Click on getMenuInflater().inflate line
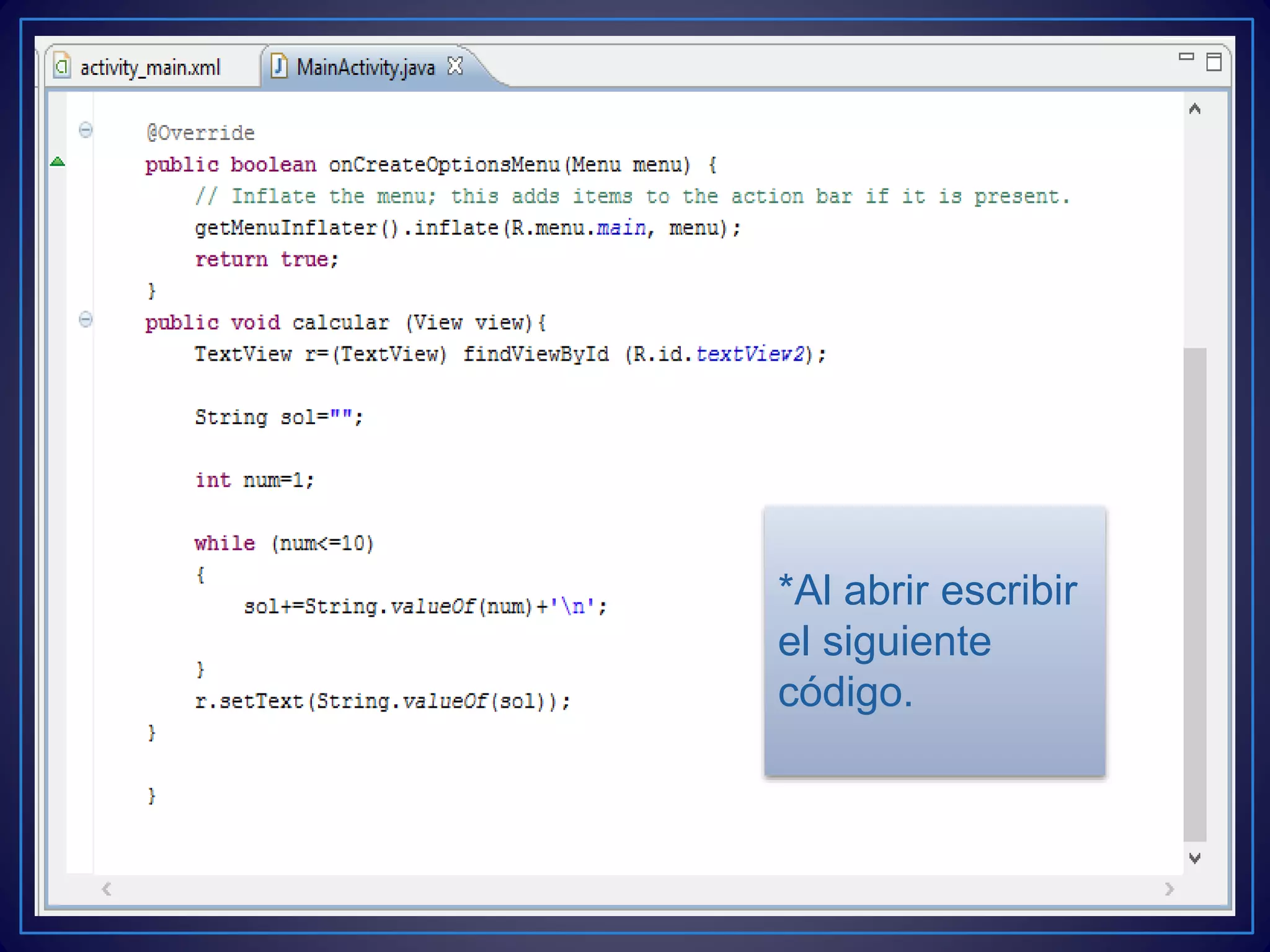The height and width of the screenshot is (952, 1270). (x=468, y=228)
